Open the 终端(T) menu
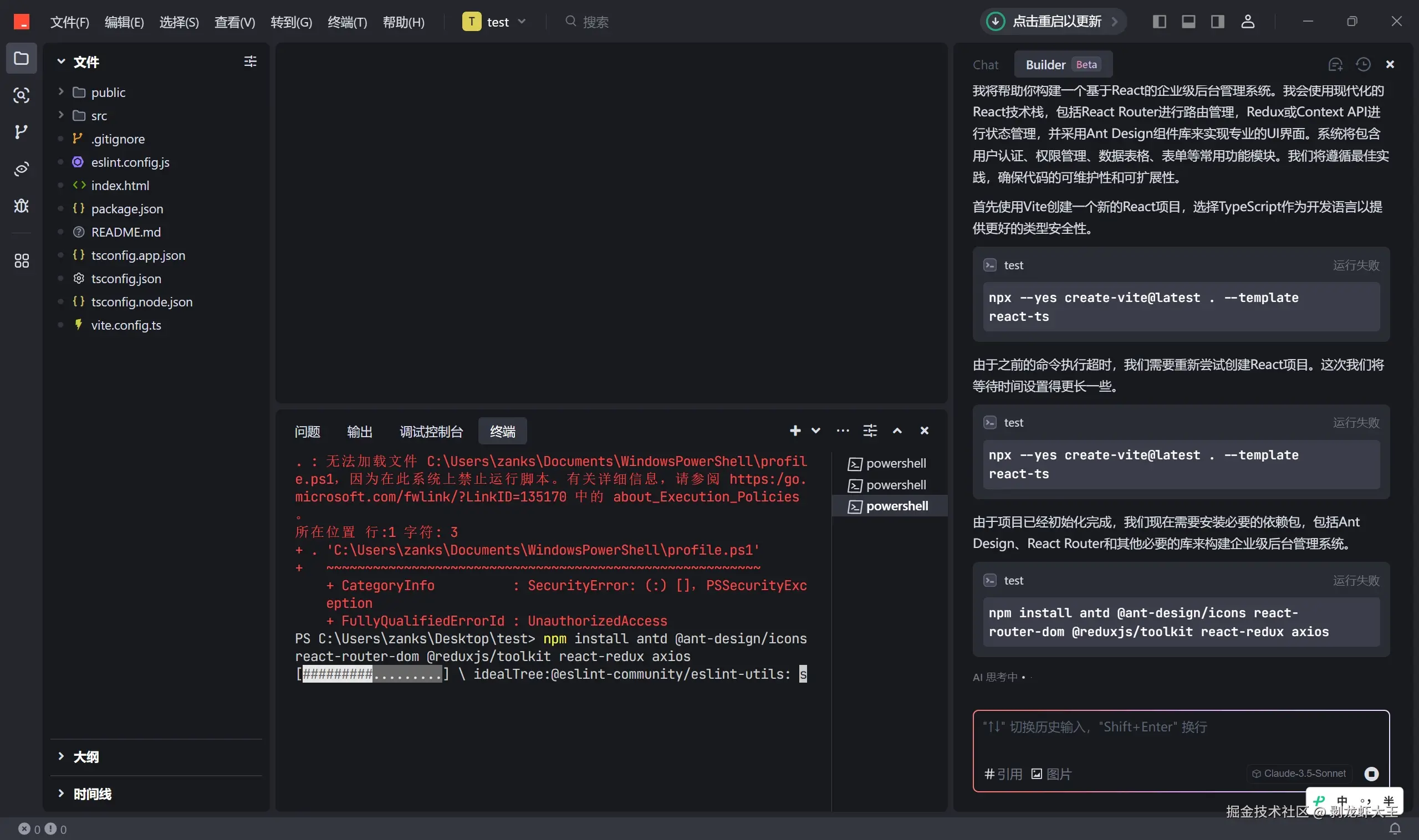 (347, 22)
